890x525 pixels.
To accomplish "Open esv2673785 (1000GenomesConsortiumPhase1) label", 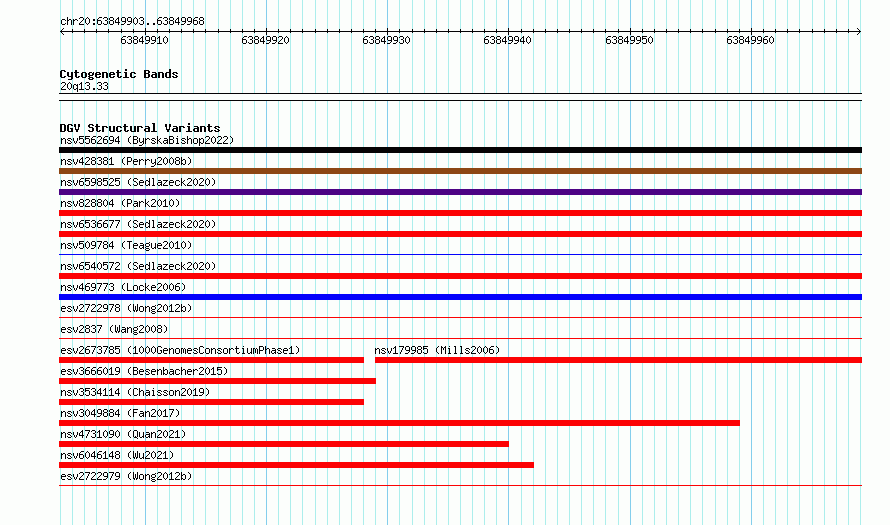I will (180, 350).
